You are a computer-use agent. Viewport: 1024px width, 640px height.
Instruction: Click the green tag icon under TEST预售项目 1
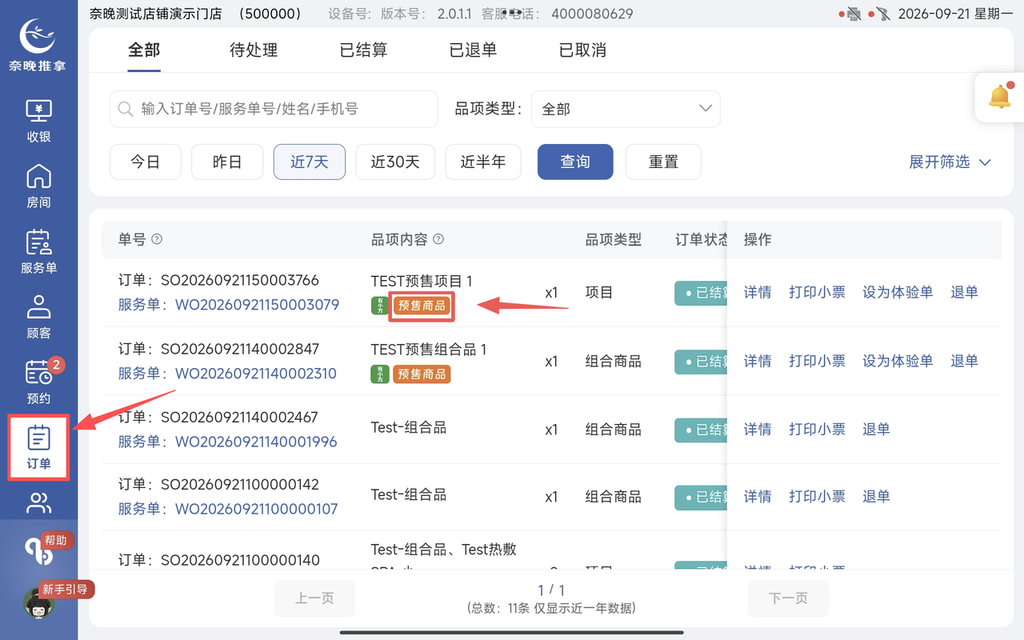(379, 306)
